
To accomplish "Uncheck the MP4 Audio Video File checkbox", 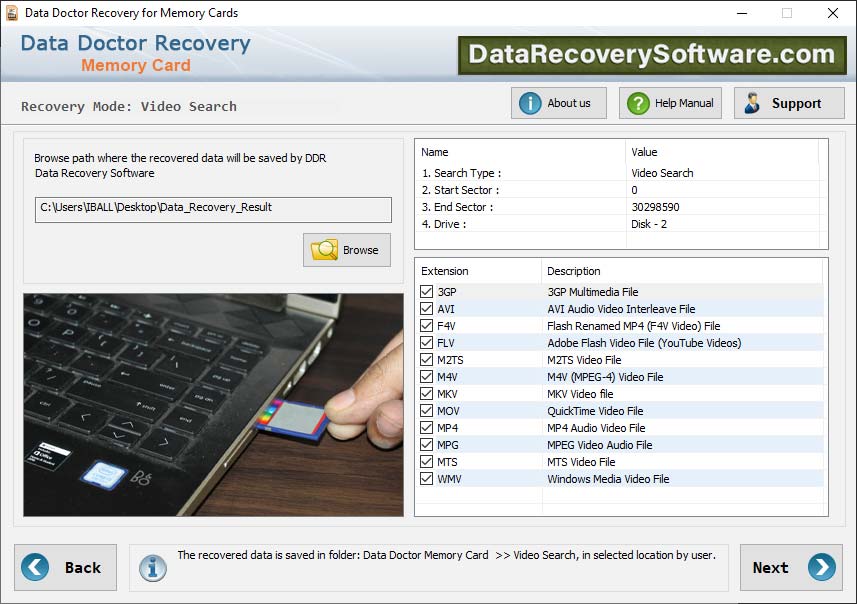I will coord(425,427).
